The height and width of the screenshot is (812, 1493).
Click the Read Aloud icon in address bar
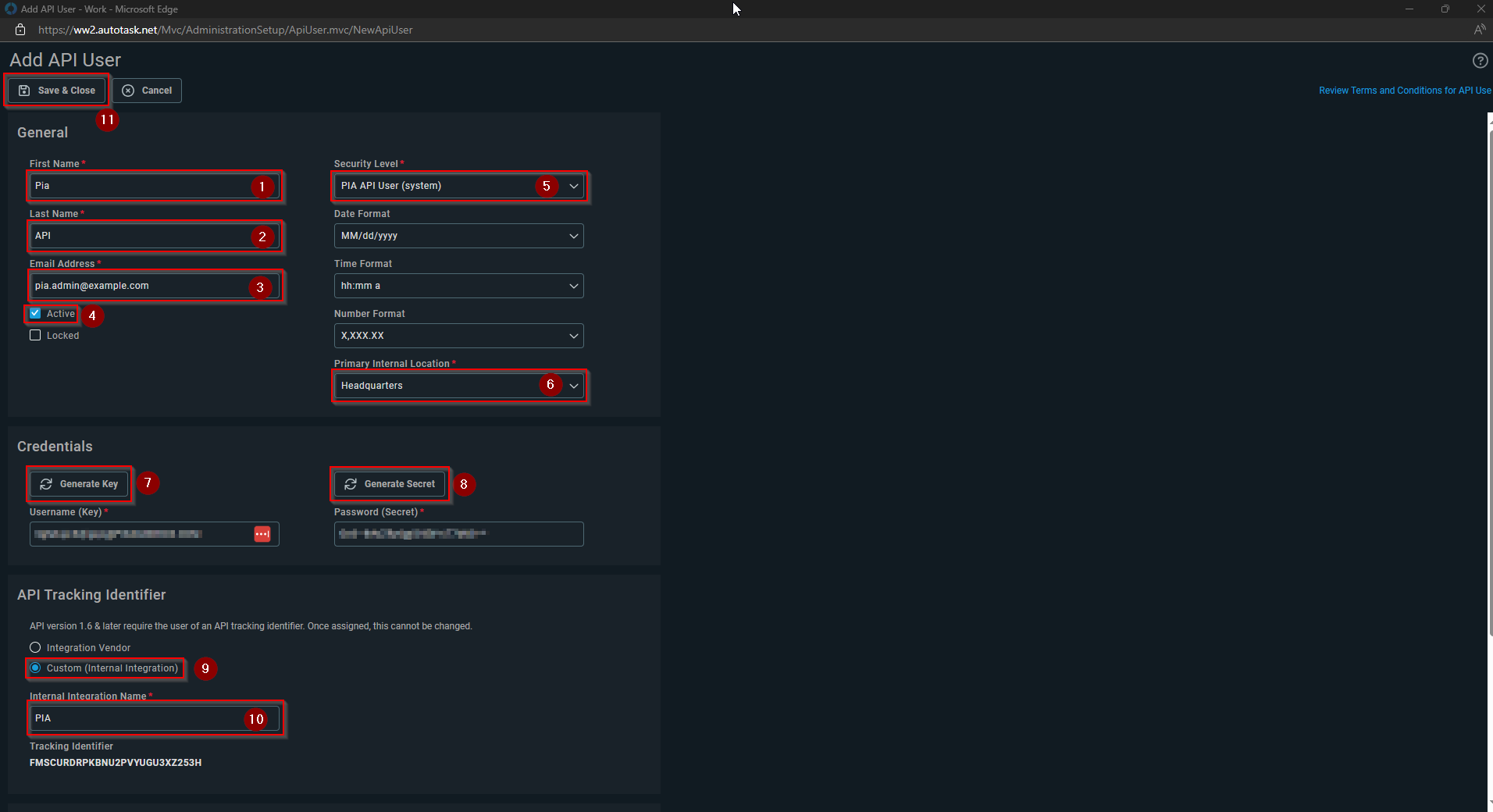click(1479, 30)
